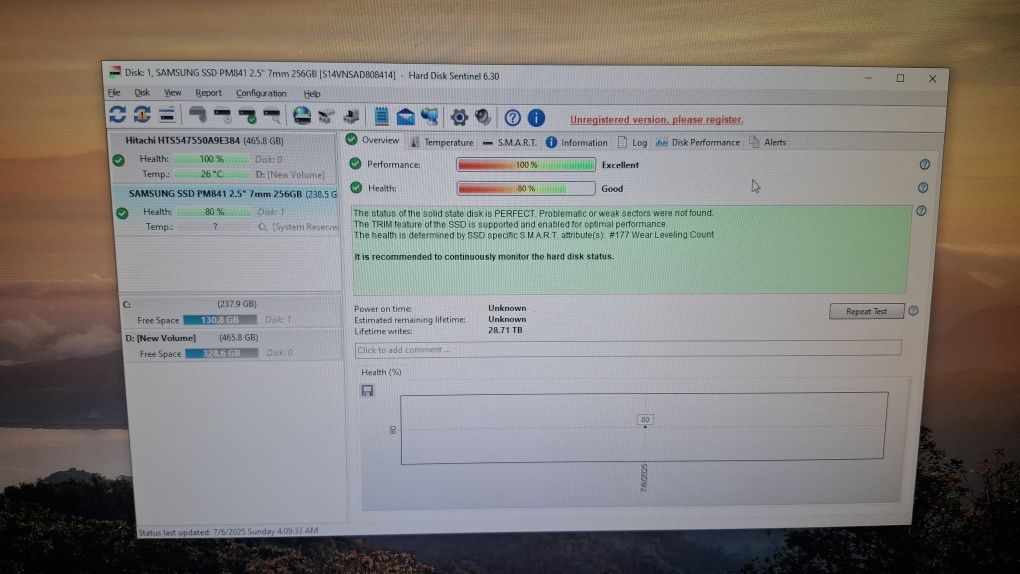Image resolution: width=1020 pixels, height=574 pixels.
Task: Switch to the Overview tab
Action: [373, 140]
